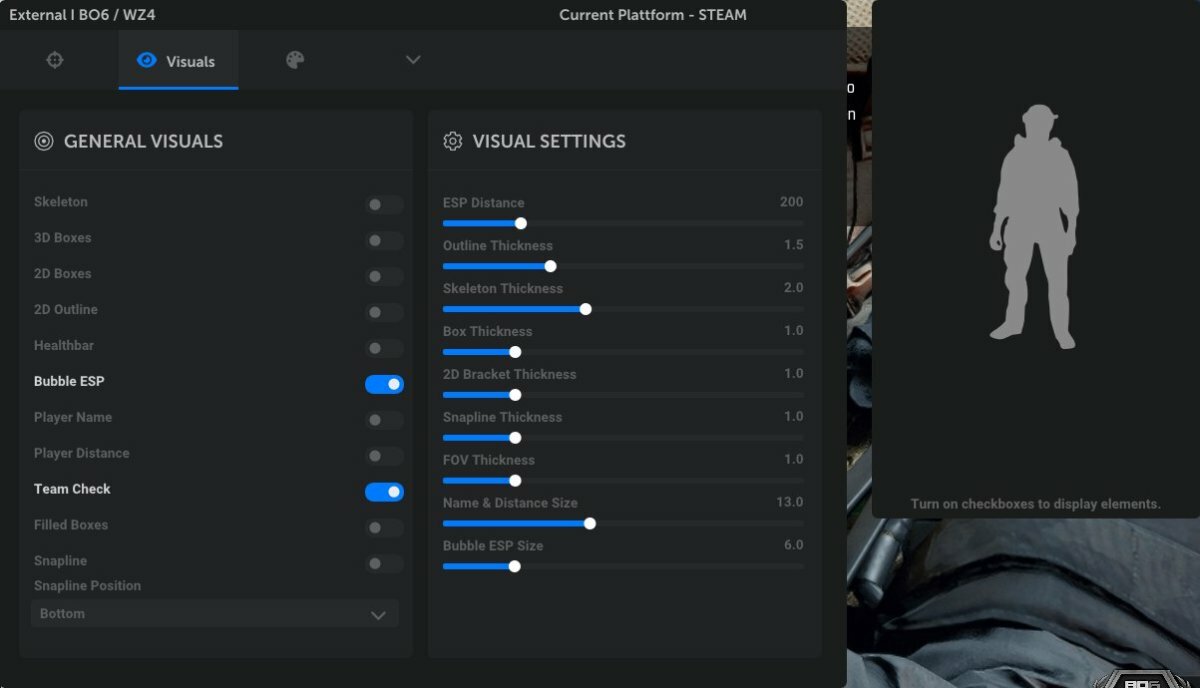Image resolution: width=1200 pixels, height=688 pixels.
Task: Enable the Filled Boxes toggle
Action: [x=384, y=528]
